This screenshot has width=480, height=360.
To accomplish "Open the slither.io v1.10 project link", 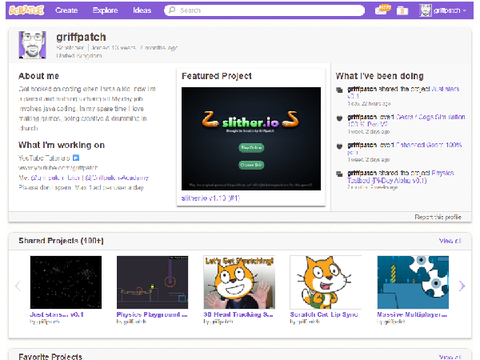I will point(211,198).
